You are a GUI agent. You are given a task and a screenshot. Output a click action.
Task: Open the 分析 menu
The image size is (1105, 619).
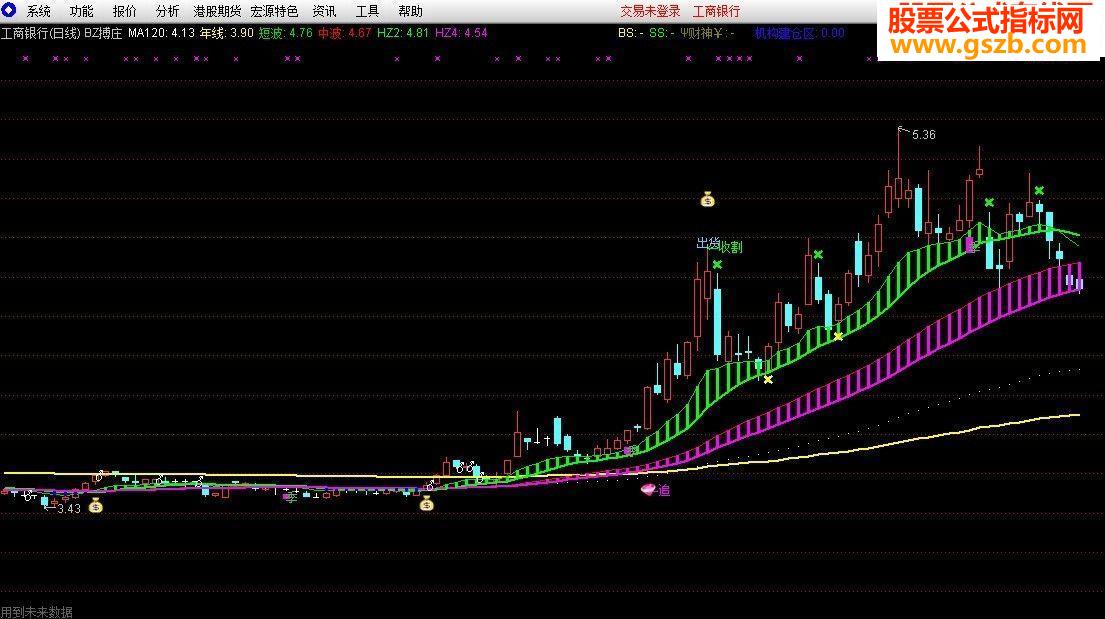pos(168,11)
